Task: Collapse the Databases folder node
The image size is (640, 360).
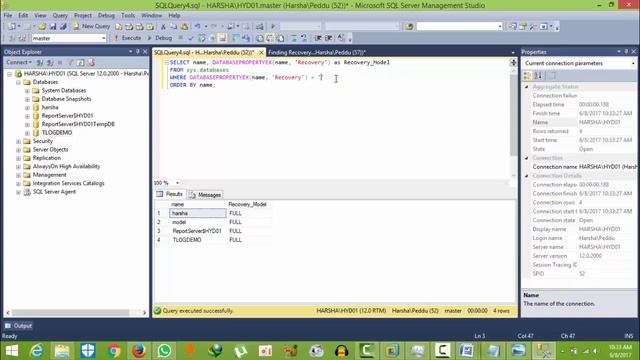Action: pyautogui.click(x=18, y=82)
